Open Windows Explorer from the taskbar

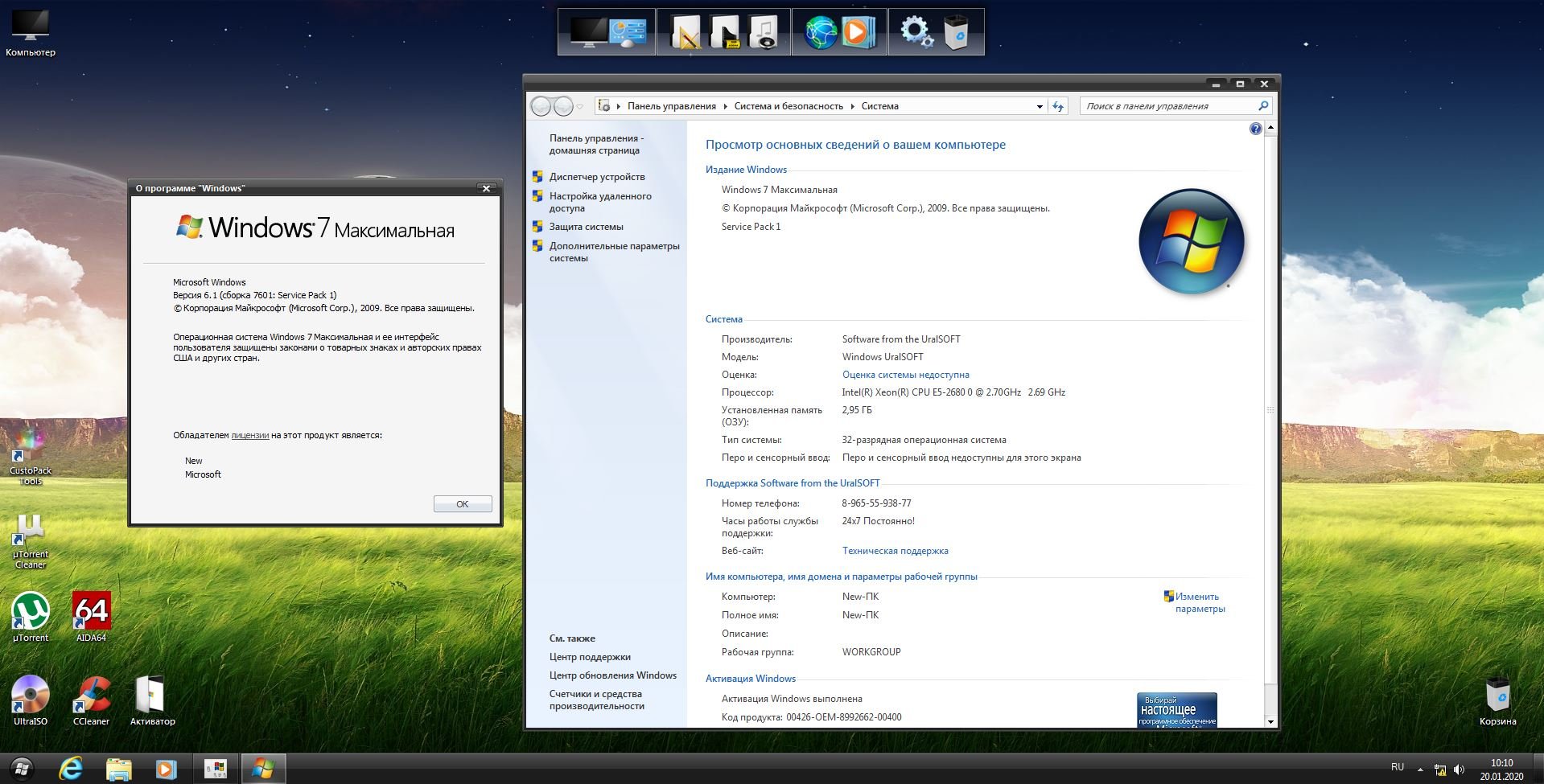pyautogui.click(x=119, y=769)
